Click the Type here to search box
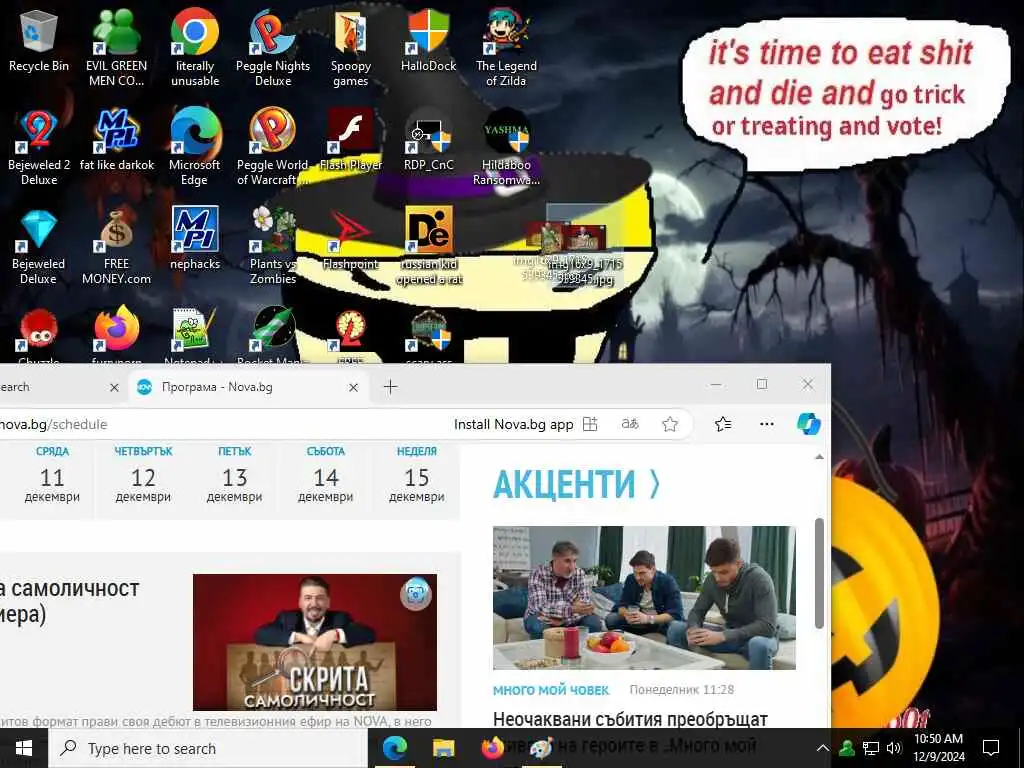 point(208,748)
